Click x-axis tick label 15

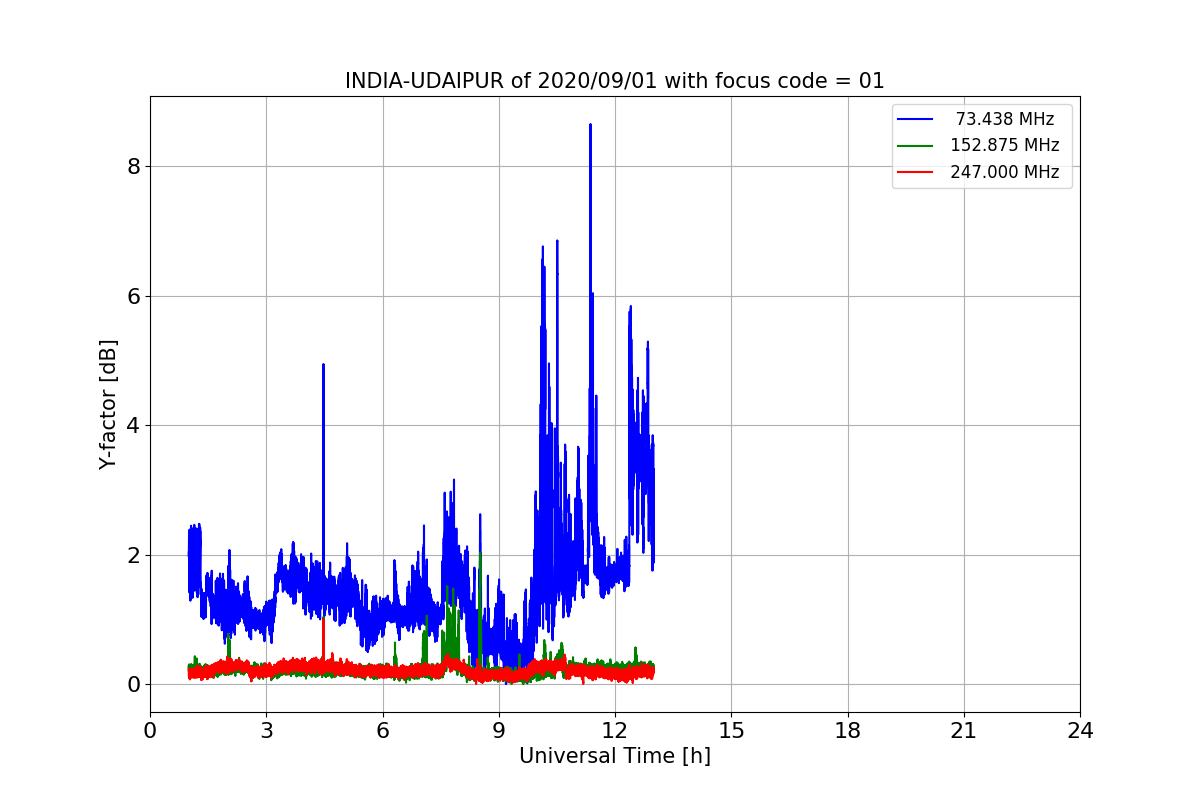pos(731,731)
